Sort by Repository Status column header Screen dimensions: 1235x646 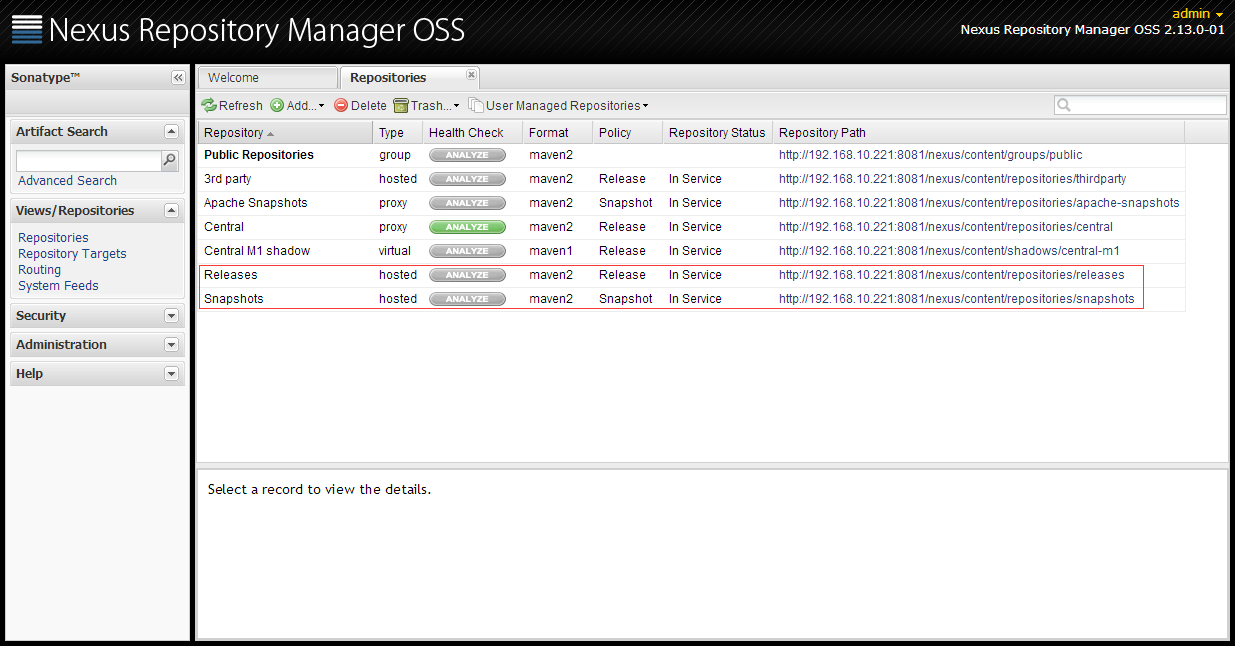coord(717,132)
